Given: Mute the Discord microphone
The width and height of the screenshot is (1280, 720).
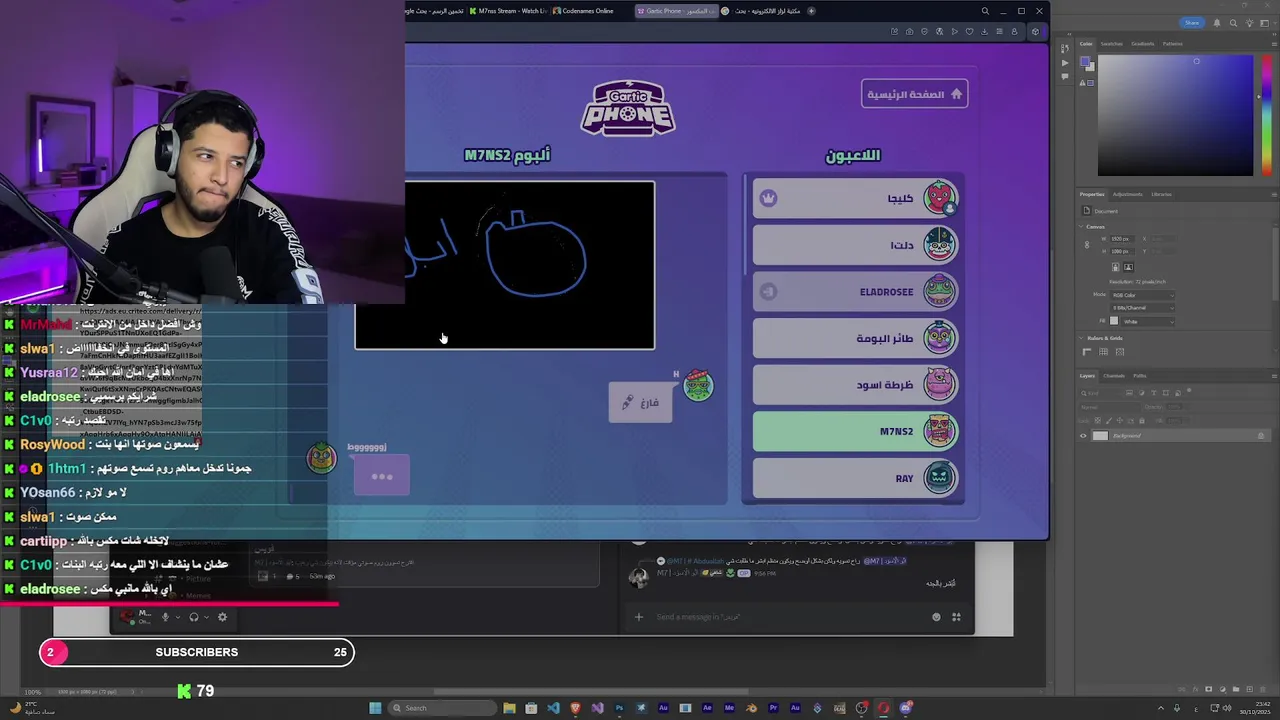Looking at the screenshot, I should coord(165,617).
